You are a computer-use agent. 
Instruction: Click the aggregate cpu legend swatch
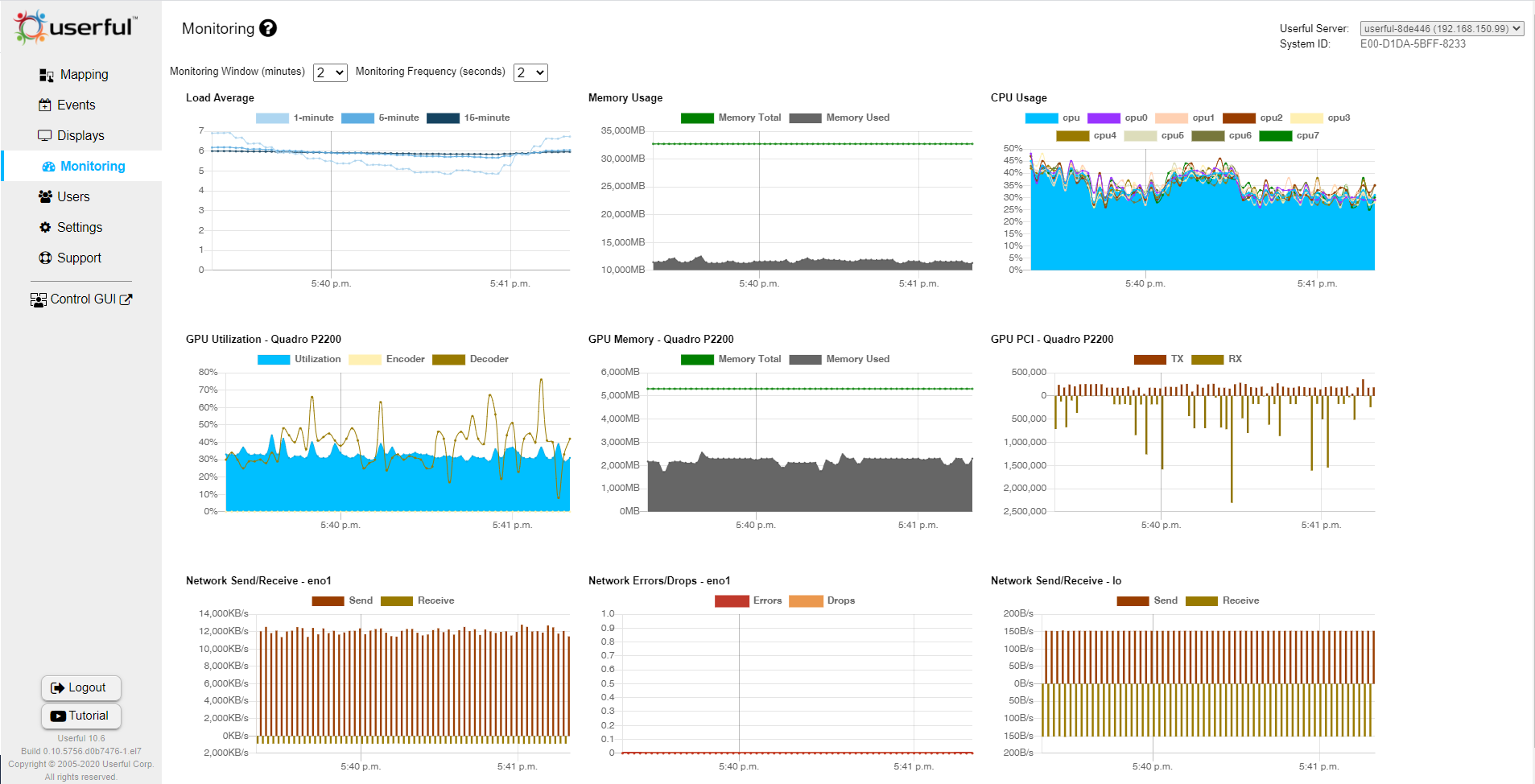(x=1042, y=118)
